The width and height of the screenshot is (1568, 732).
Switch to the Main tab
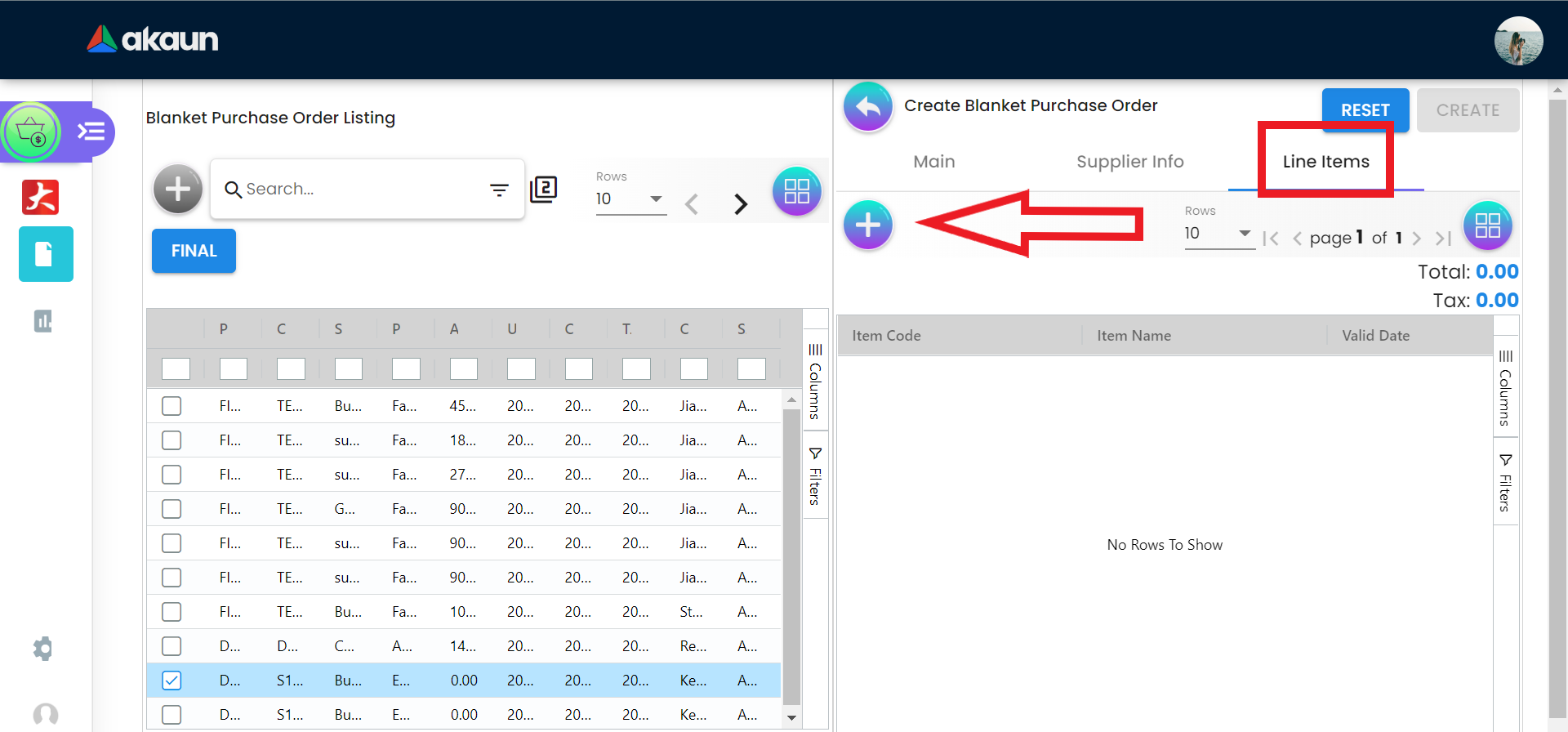coord(934,162)
